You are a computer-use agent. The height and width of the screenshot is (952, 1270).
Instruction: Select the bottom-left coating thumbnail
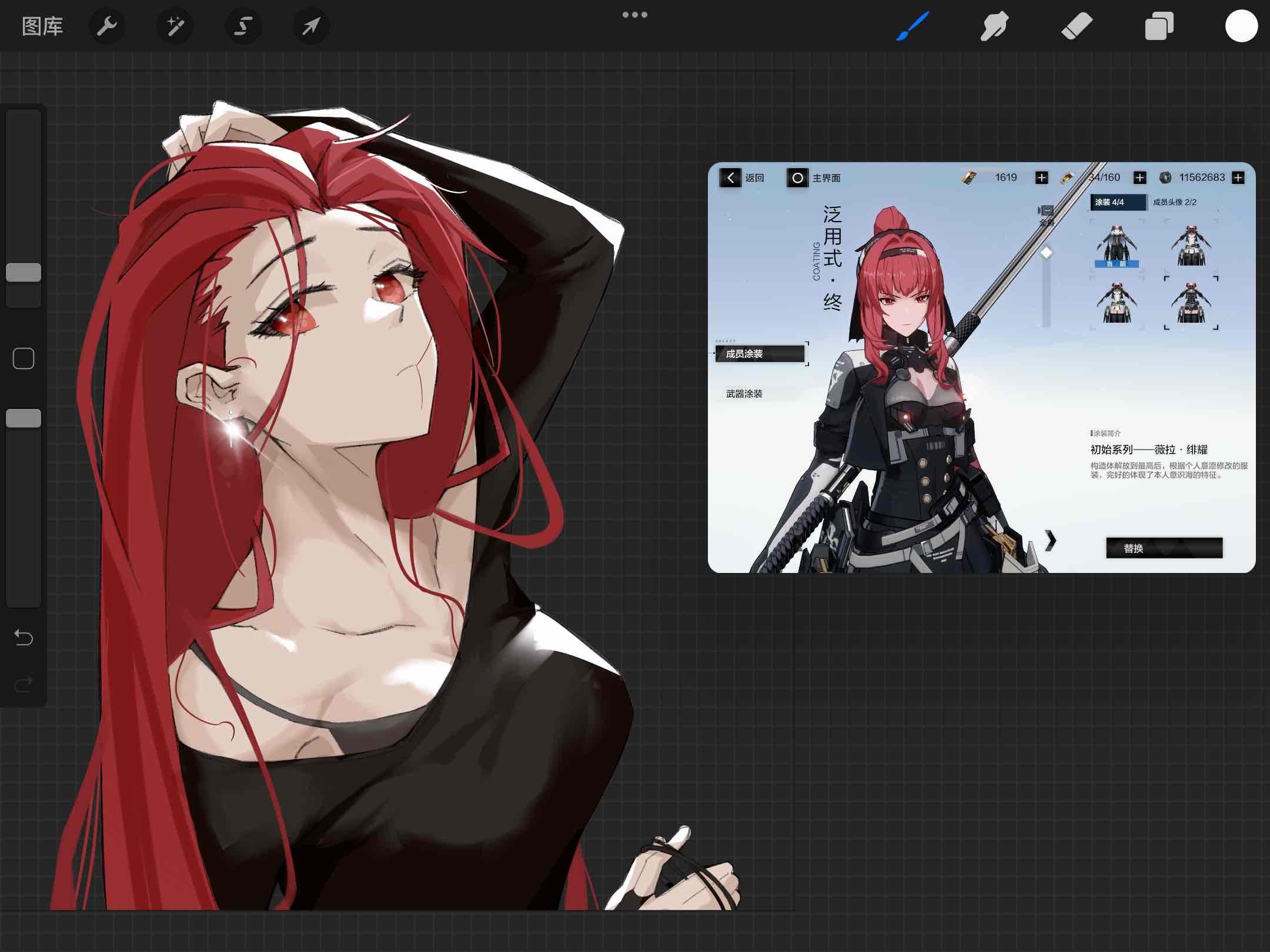[1117, 303]
